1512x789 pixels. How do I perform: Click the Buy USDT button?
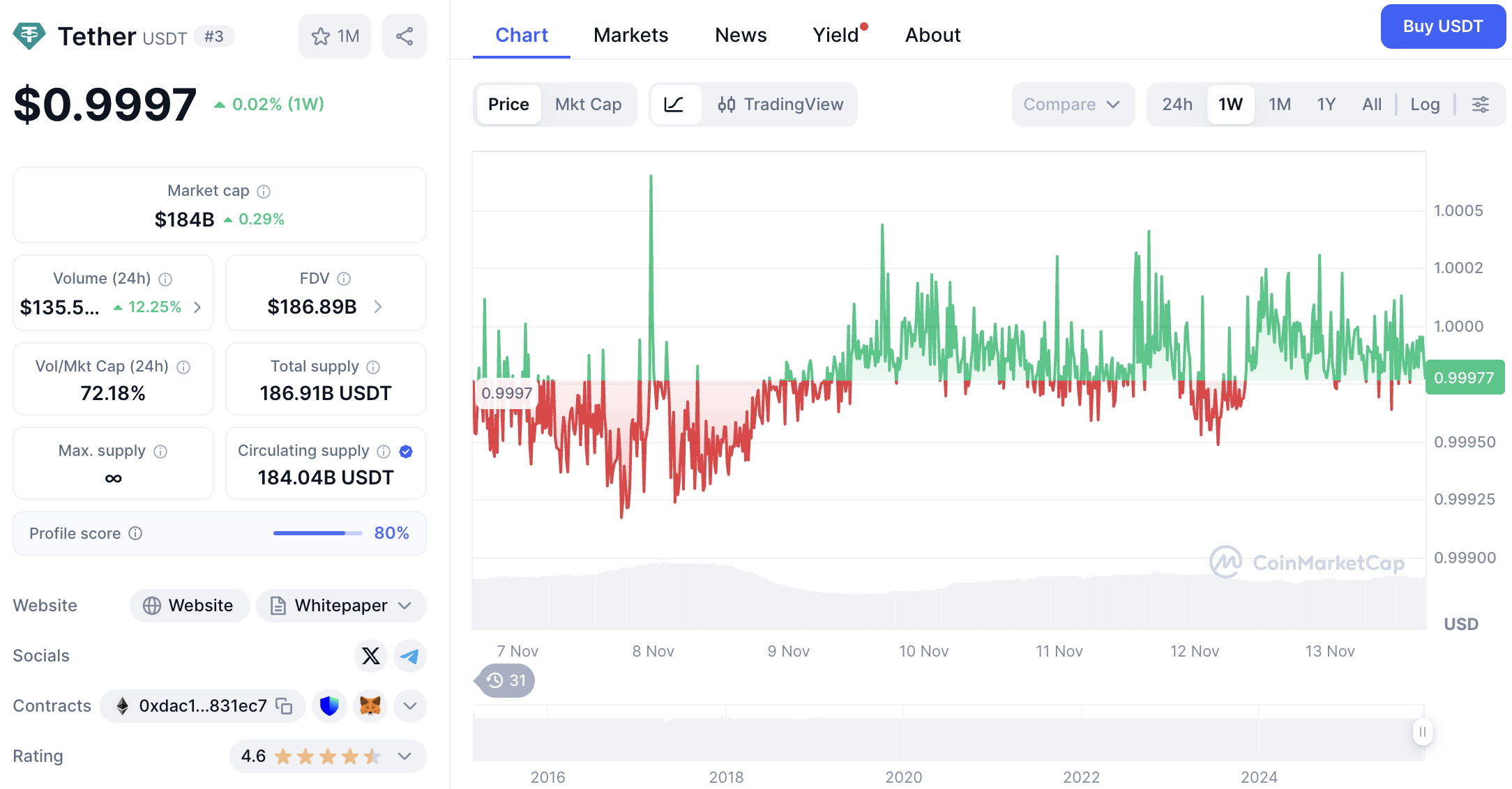click(1443, 26)
